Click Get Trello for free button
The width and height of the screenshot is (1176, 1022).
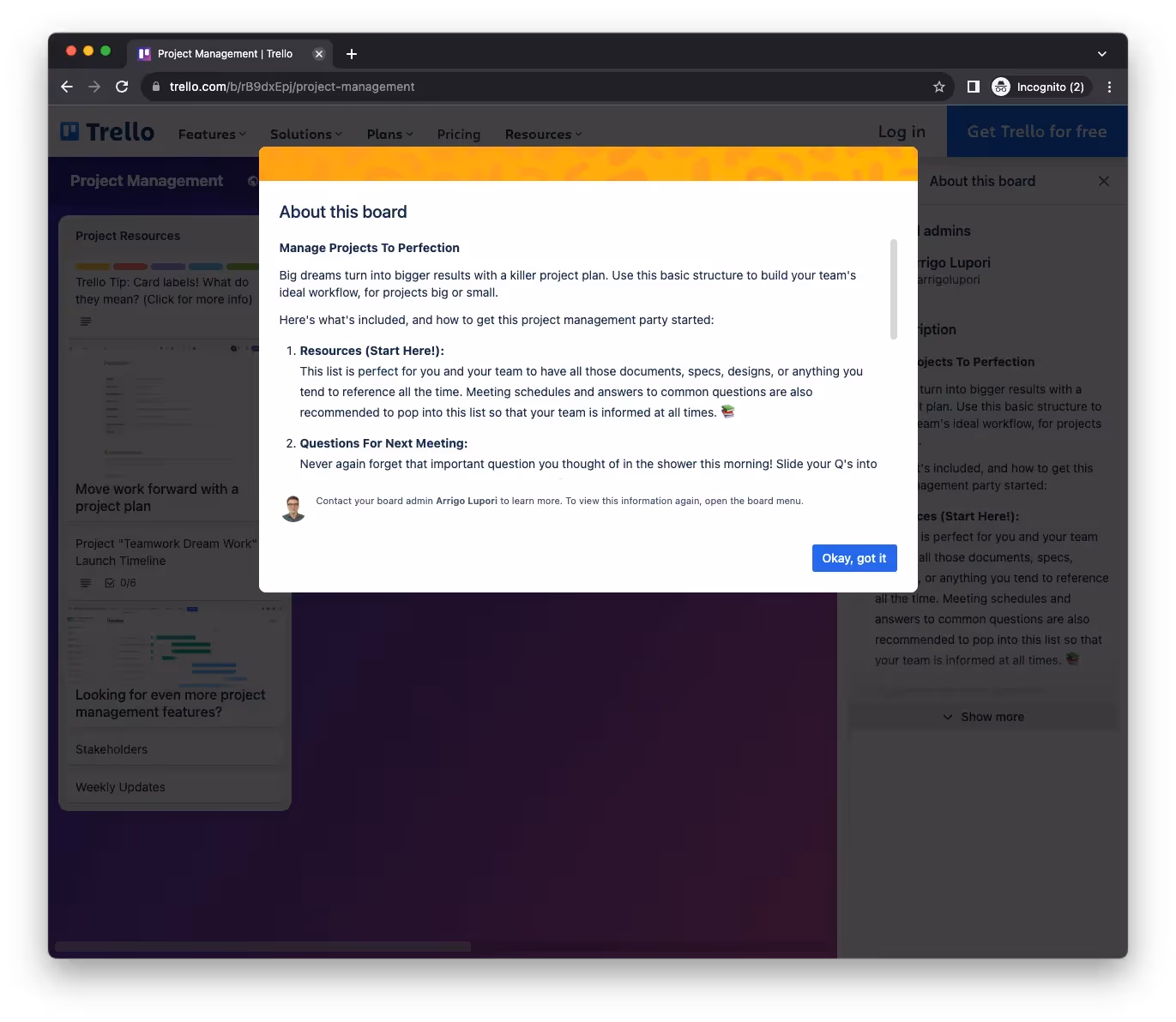1037,131
